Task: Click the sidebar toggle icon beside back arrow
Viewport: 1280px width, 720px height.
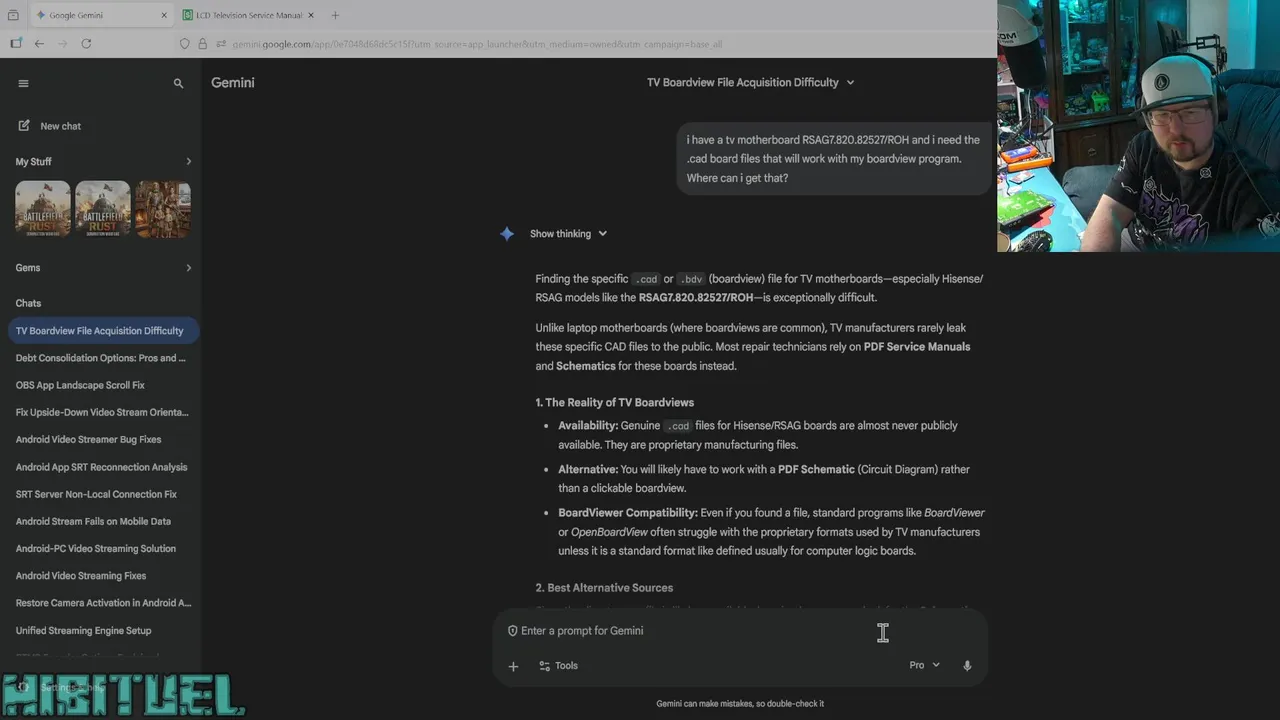Action: pyautogui.click(x=15, y=44)
